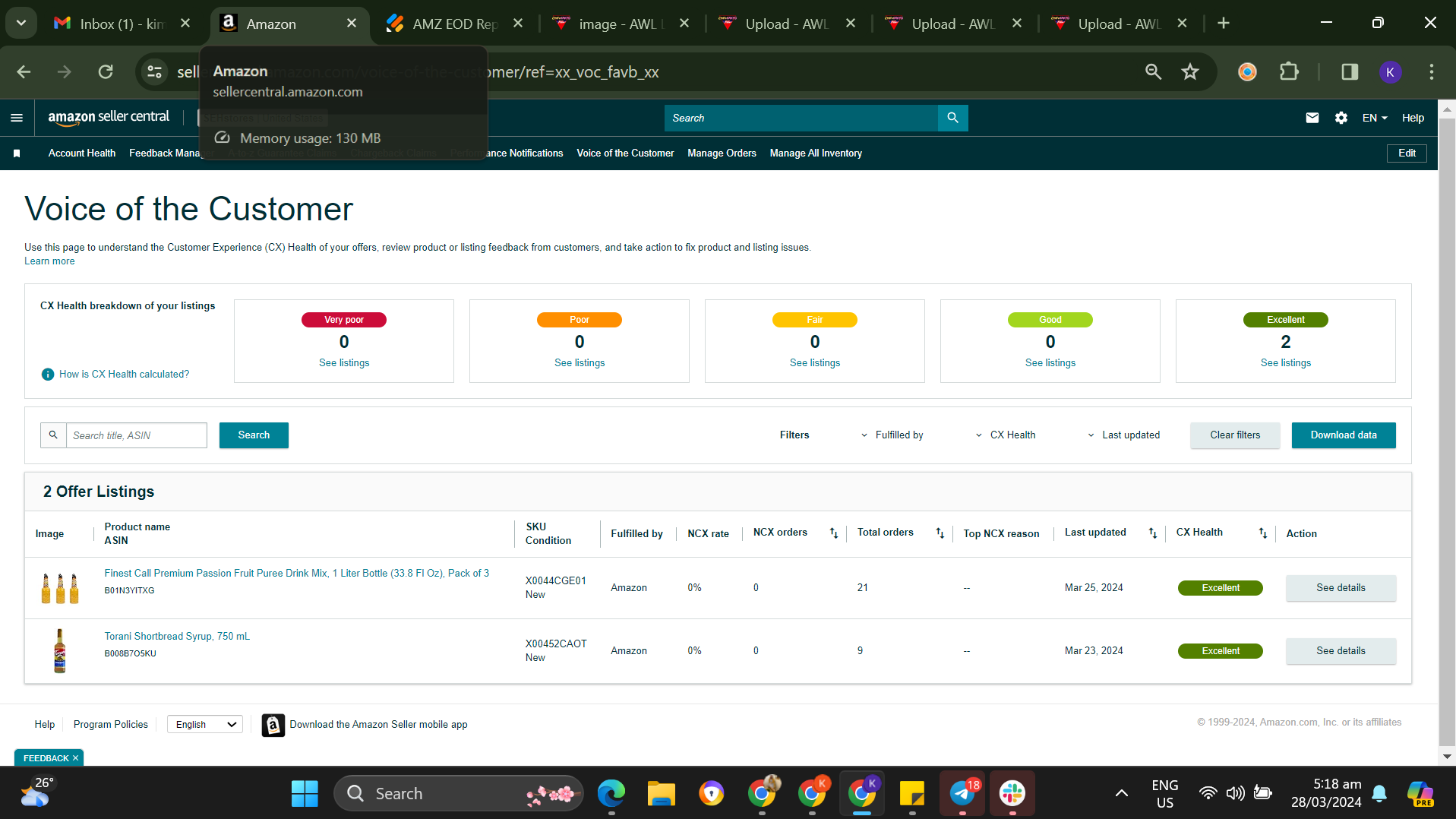The width and height of the screenshot is (1456, 819).
Task: Open the EN language dropdown
Action: [1375, 118]
